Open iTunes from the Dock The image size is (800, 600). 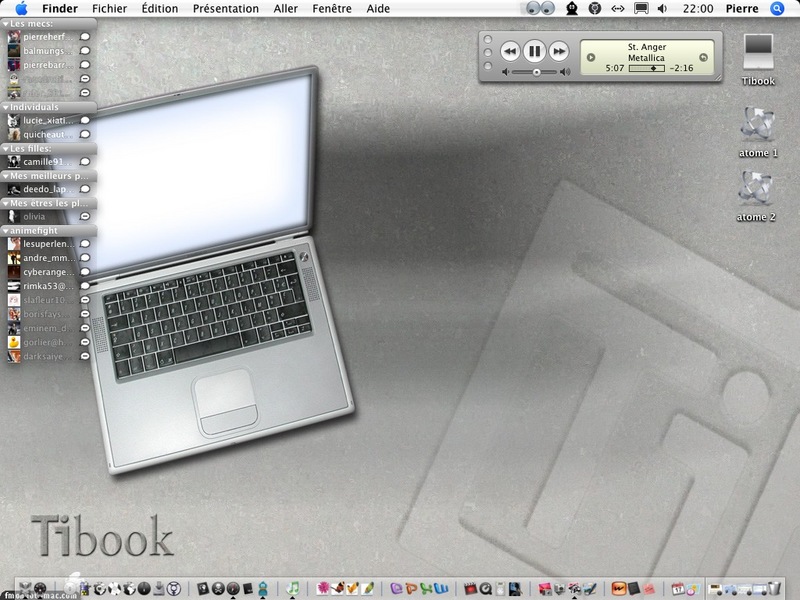click(293, 589)
